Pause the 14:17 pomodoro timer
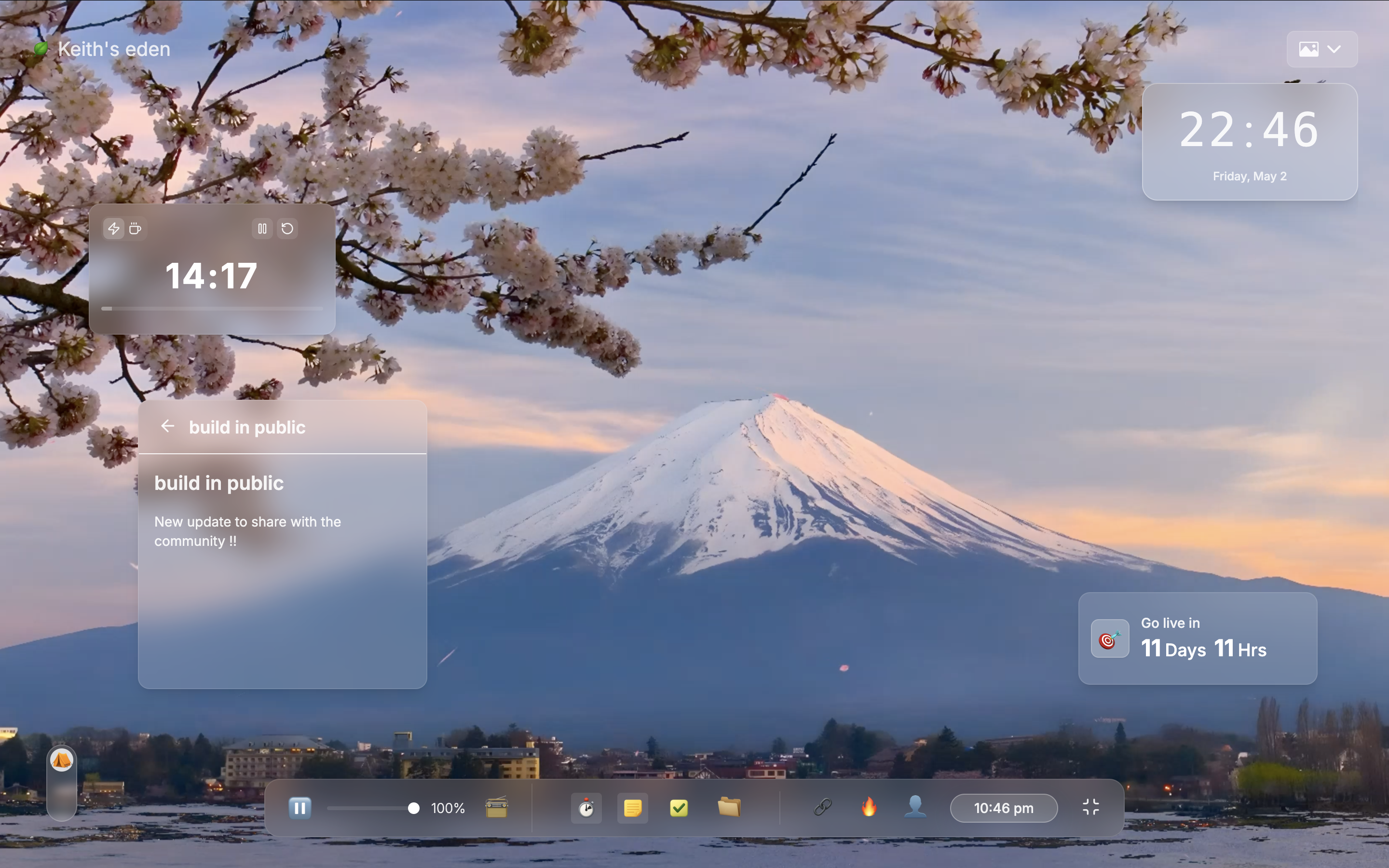 (x=262, y=229)
